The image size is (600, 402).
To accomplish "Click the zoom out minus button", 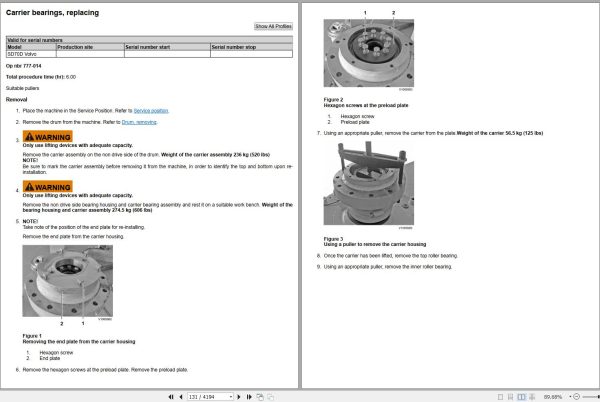I will pos(577,397).
